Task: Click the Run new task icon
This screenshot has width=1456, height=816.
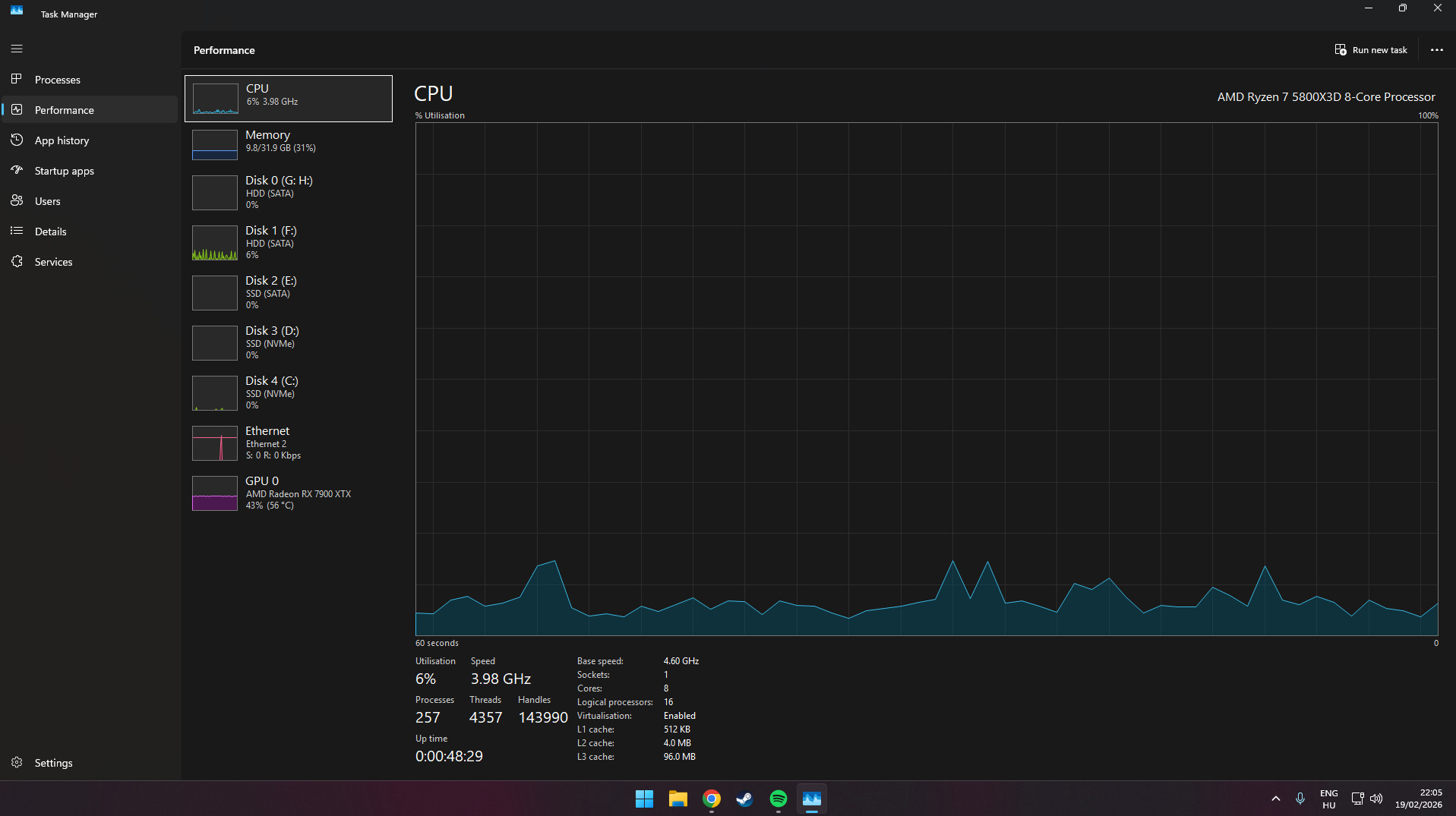Action: [x=1341, y=49]
